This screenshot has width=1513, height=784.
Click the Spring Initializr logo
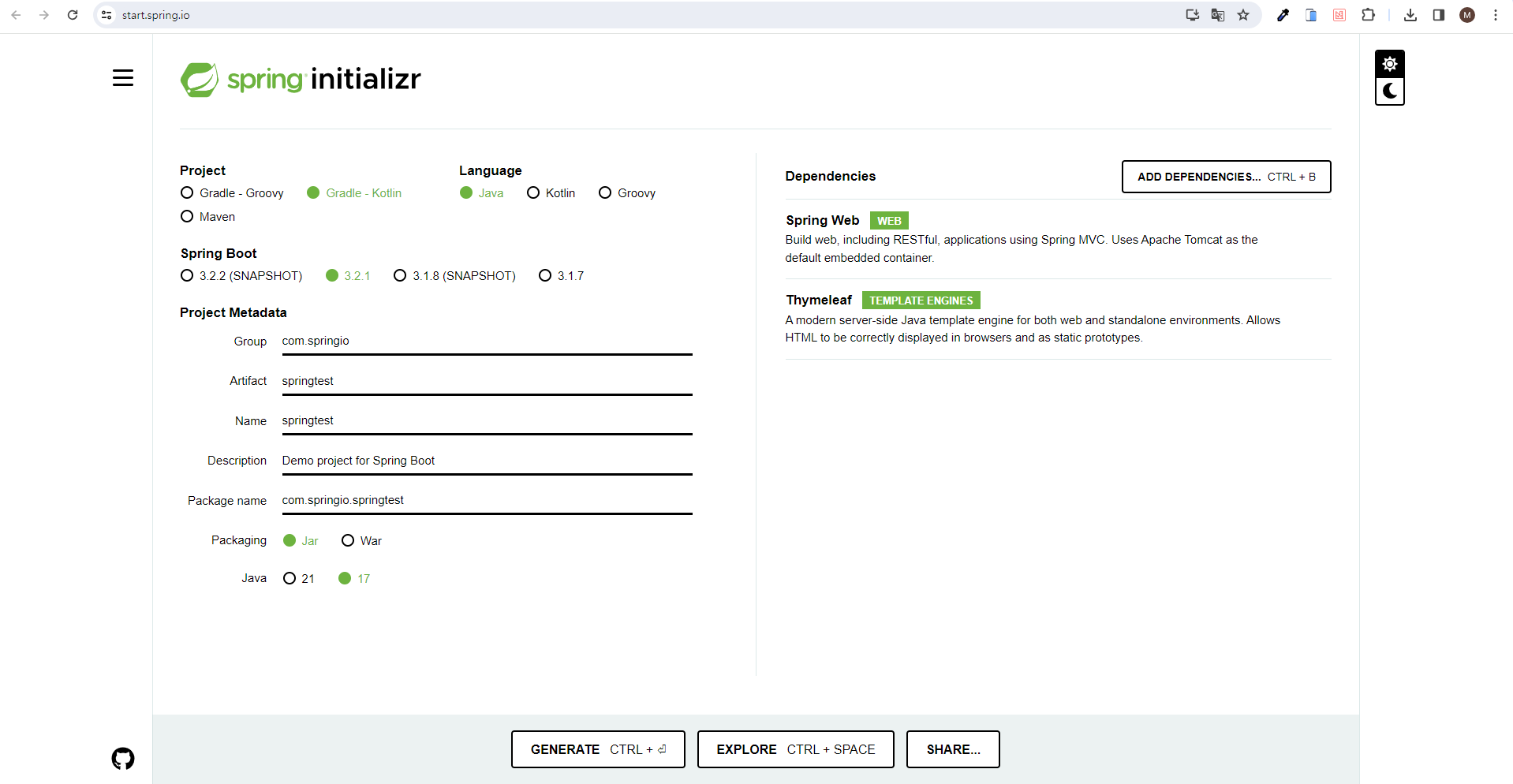(x=301, y=80)
